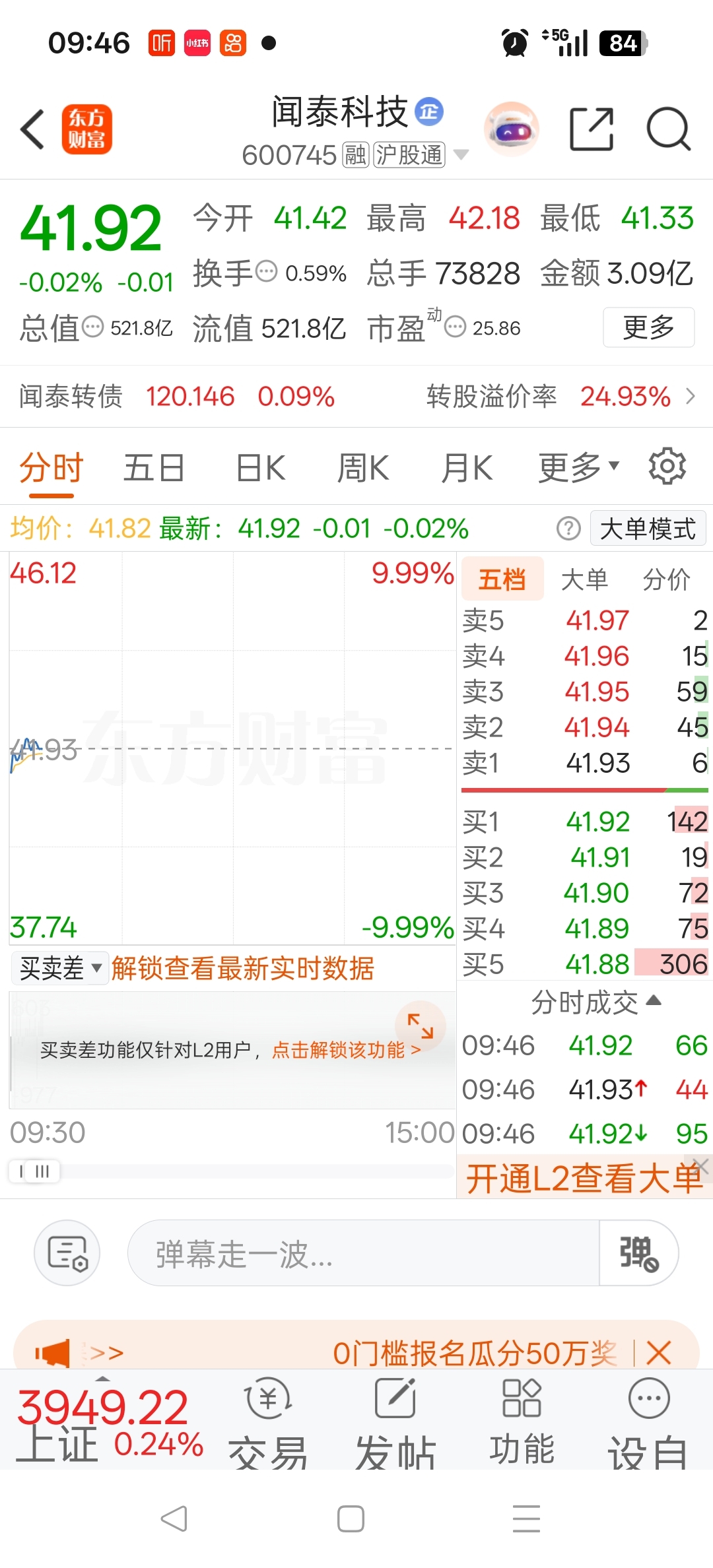Open the comment list settings icon
This screenshot has width=713, height=1568.
pyautogui.click(x=67, y=1253)
